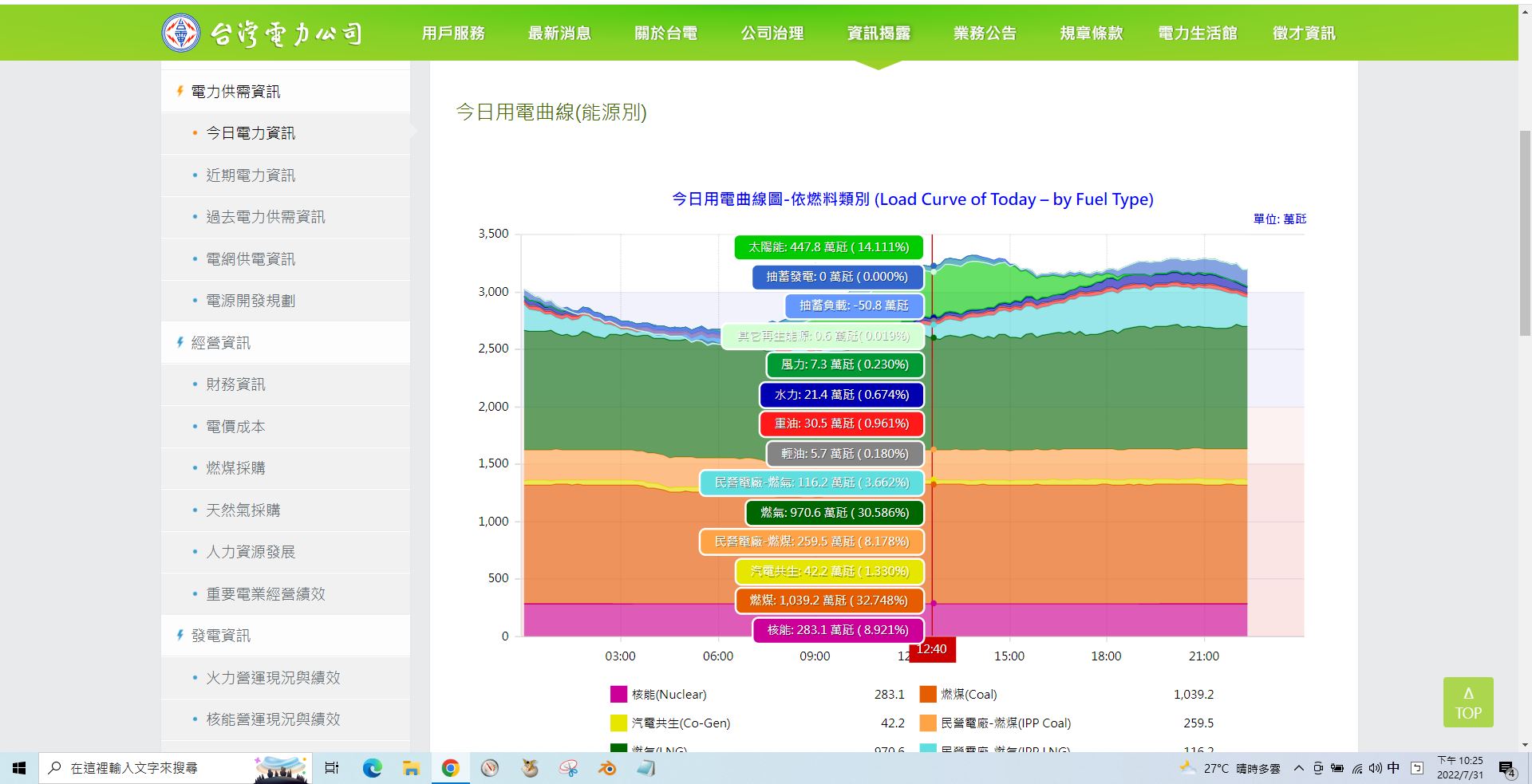The height and width of the screenshot is (784, 1532).
Task: Open 火力營運現況與績效 in the sidebar
Action: (x=286, y=678)
